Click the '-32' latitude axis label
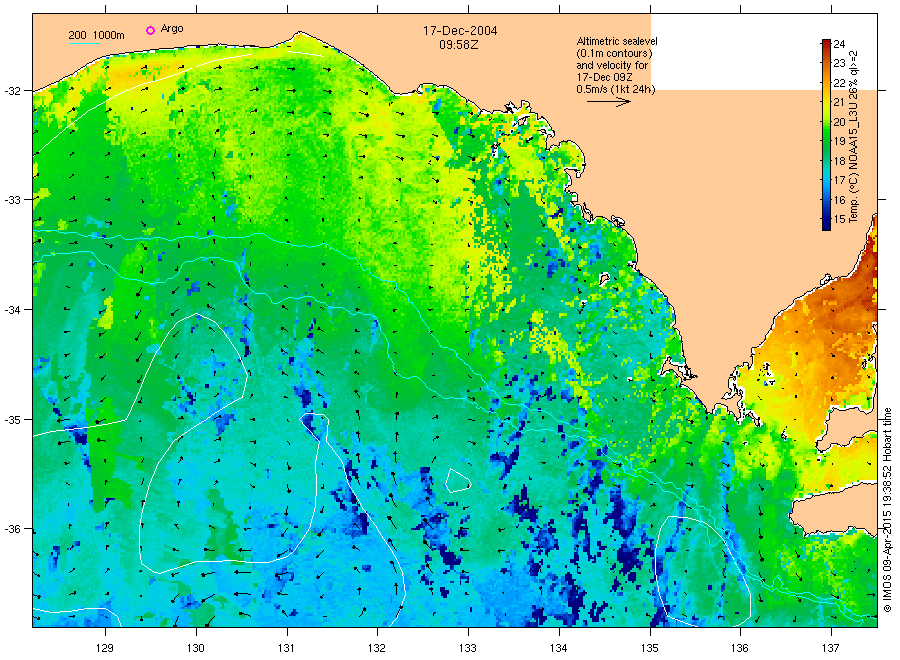The width and height of the screenshot is (900, 660). pos(12,91)
